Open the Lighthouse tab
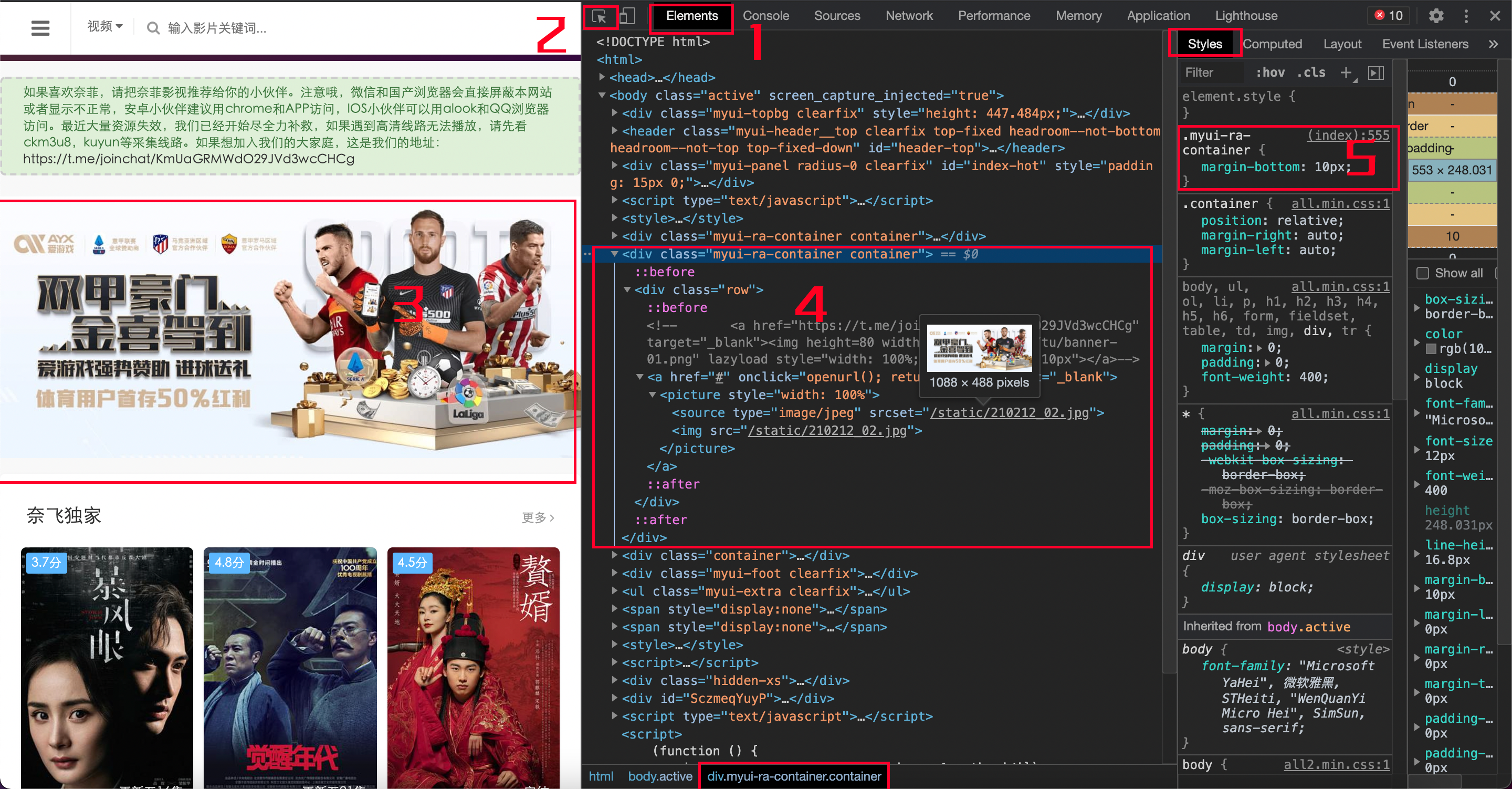The image size is (1512, 789). click(x=1246, y=16)
